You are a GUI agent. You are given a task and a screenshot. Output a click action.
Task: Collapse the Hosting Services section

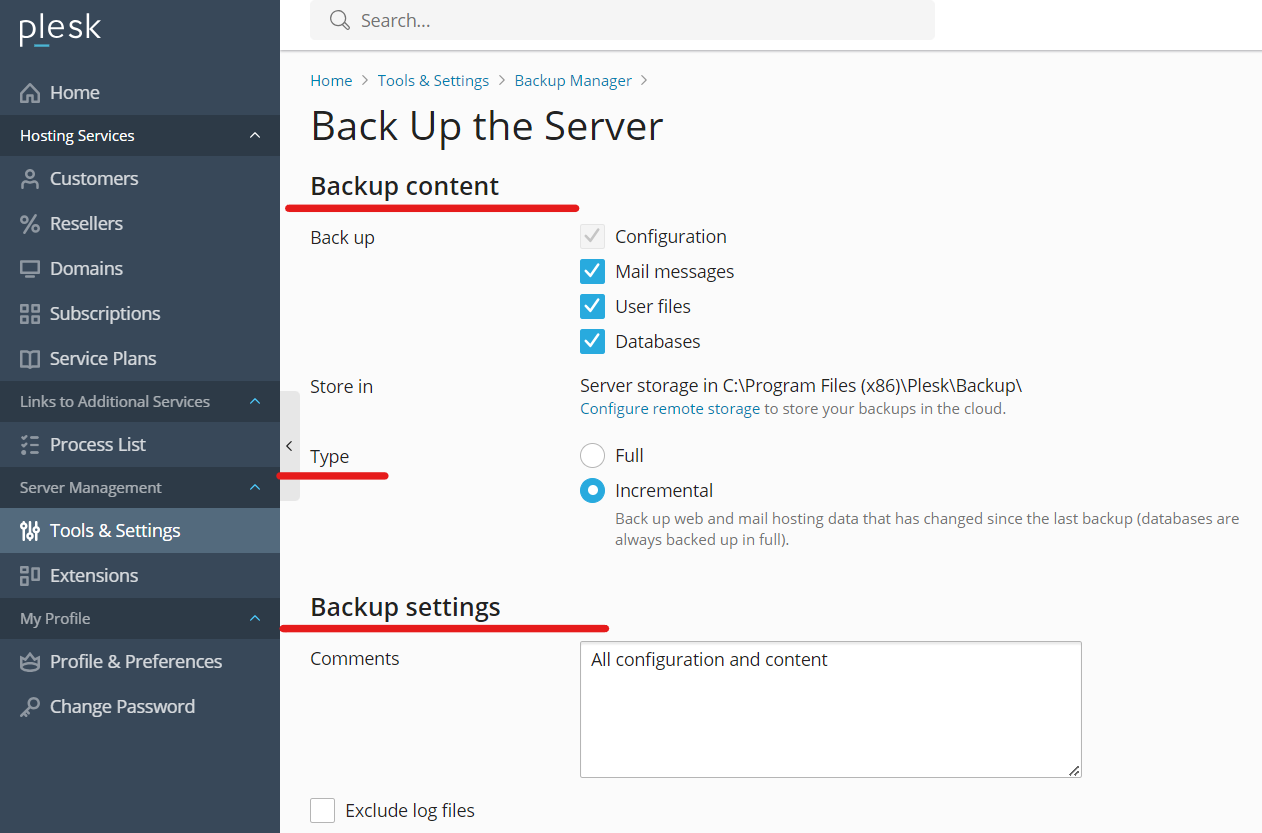click(254, 136)
